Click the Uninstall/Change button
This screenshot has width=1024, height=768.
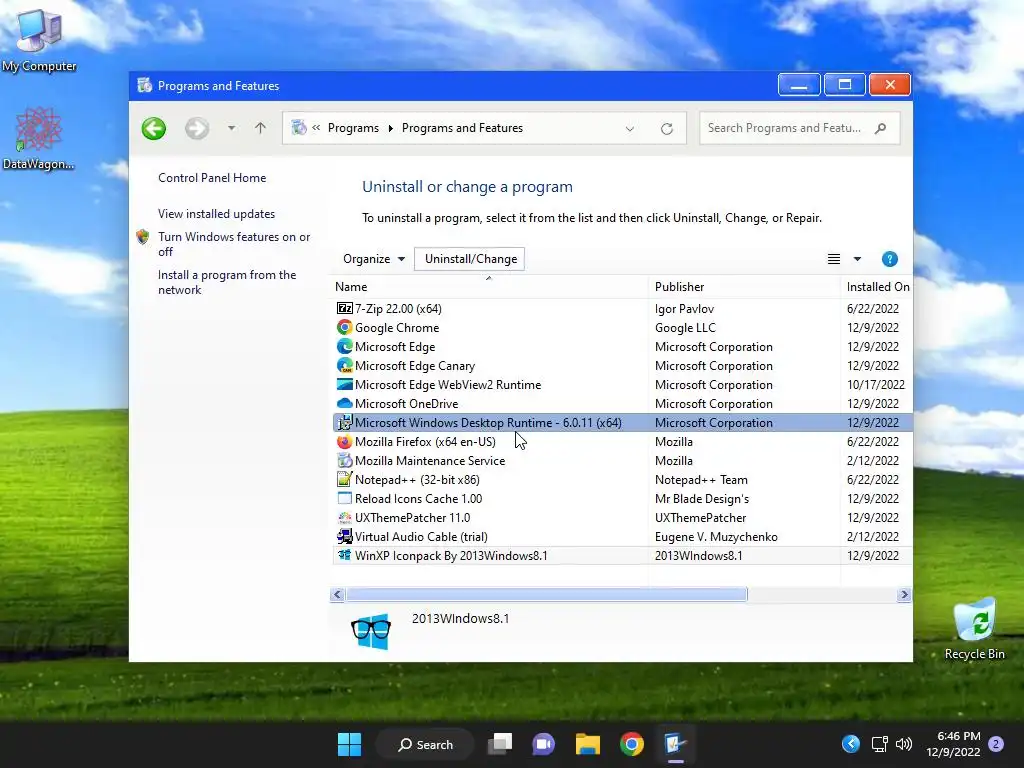470,259
